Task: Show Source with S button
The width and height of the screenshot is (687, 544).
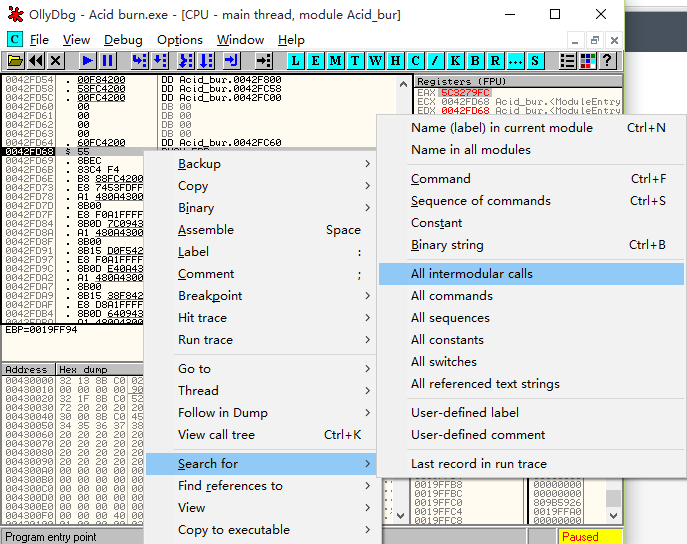Action: click(x=535, y=60)
